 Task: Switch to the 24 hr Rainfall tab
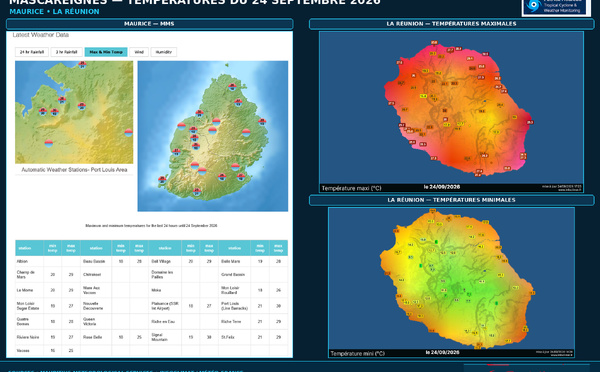point(32,52)
